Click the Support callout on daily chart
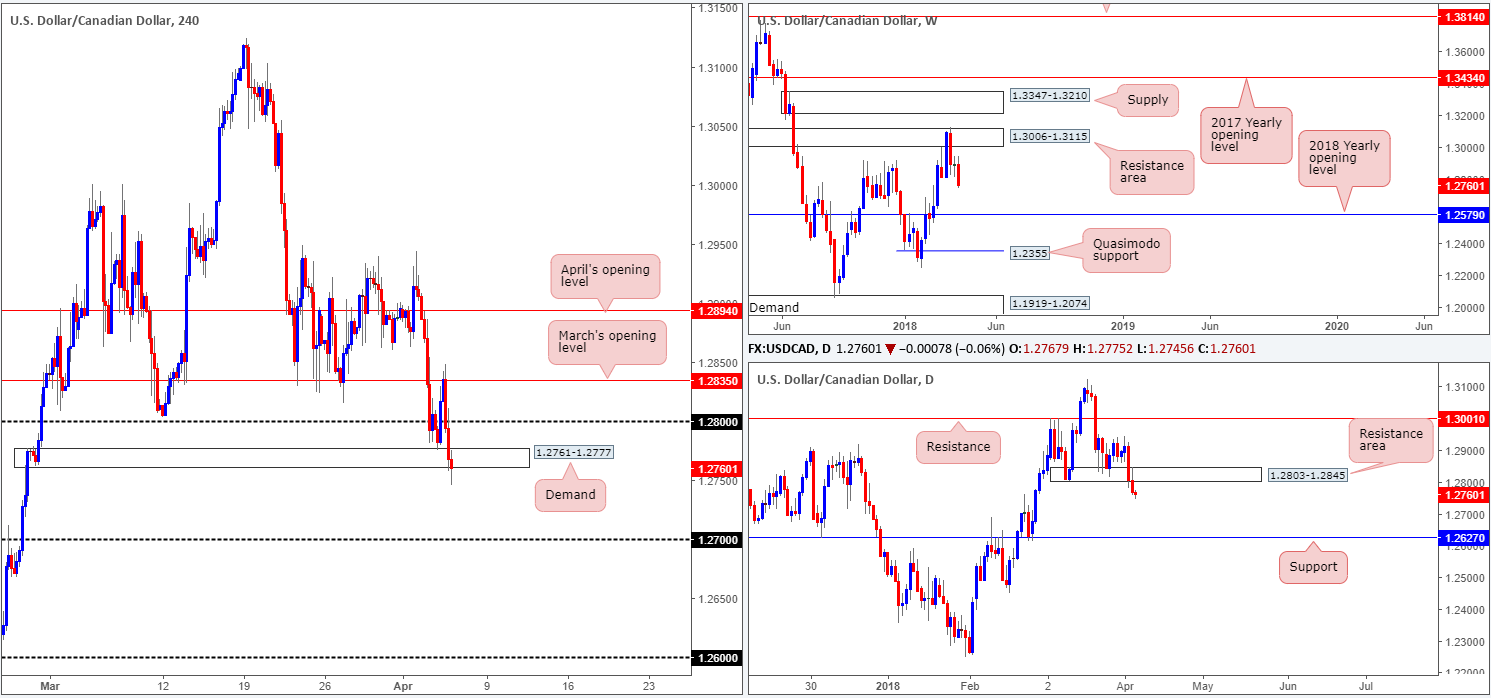 point(1313,567)
